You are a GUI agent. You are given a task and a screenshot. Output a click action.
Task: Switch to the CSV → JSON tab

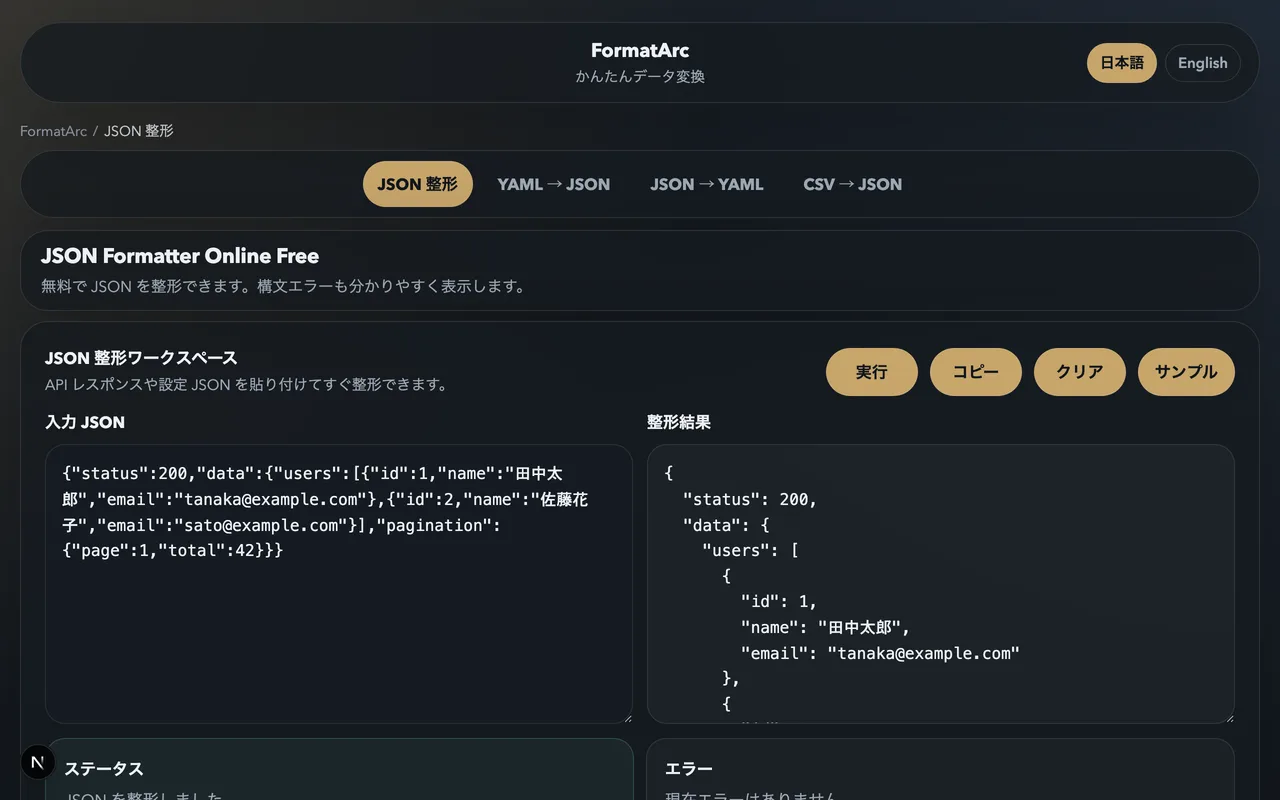pos(852,184)
